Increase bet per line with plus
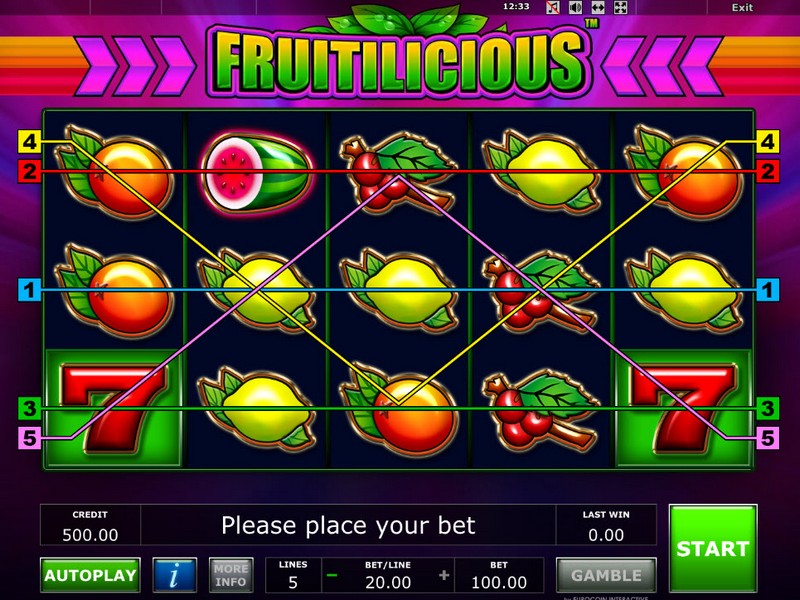800x600 pixels. 444,576
